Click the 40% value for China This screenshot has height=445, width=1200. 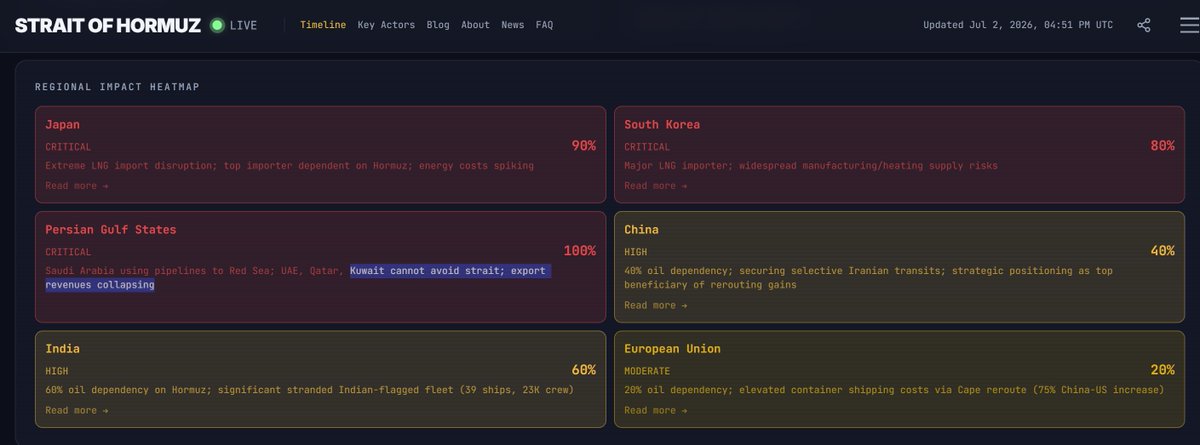pos(1162,251)
